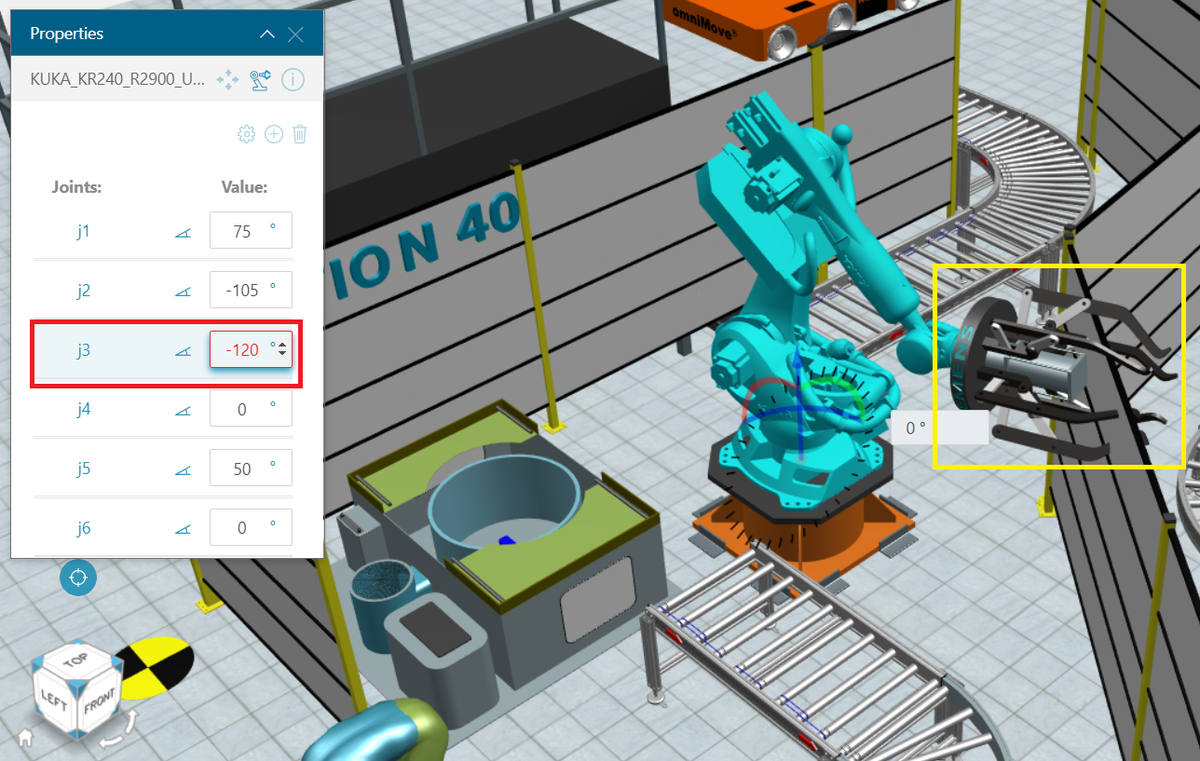Open the joint settings gear icon

pos(246,134)
